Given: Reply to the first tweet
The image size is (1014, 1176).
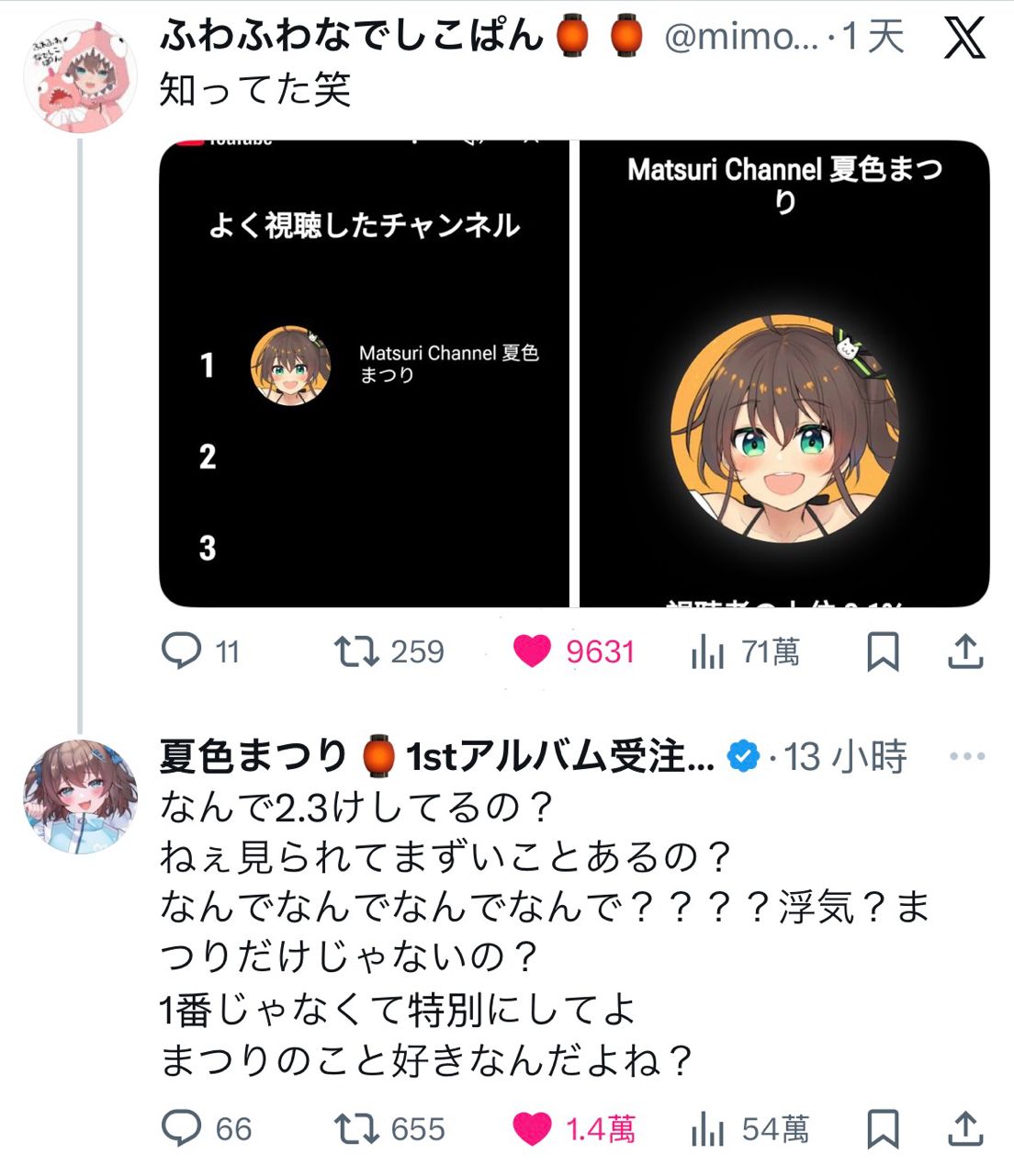Looking at the screenshot, I should click(x=182, y=650).
